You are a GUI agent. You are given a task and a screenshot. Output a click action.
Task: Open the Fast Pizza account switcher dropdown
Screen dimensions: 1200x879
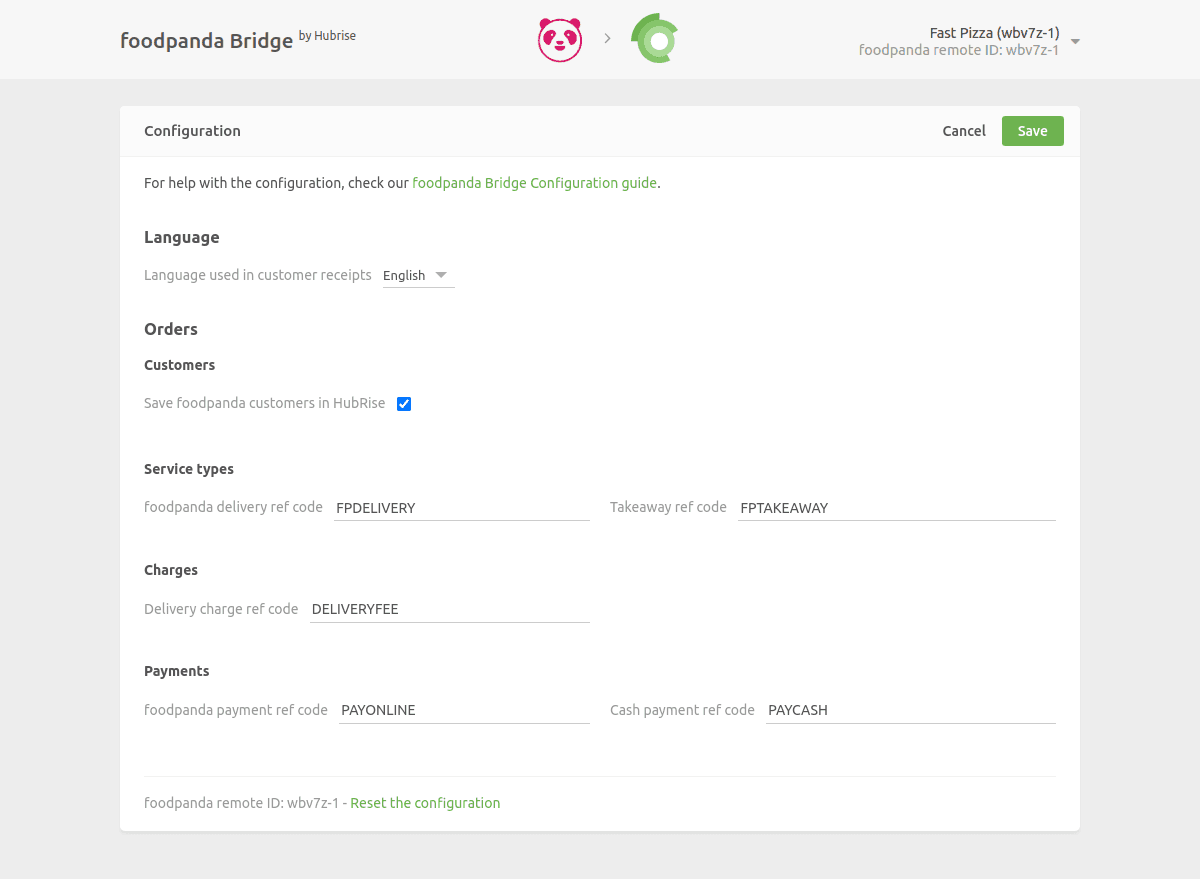[x=1075, y=41]
